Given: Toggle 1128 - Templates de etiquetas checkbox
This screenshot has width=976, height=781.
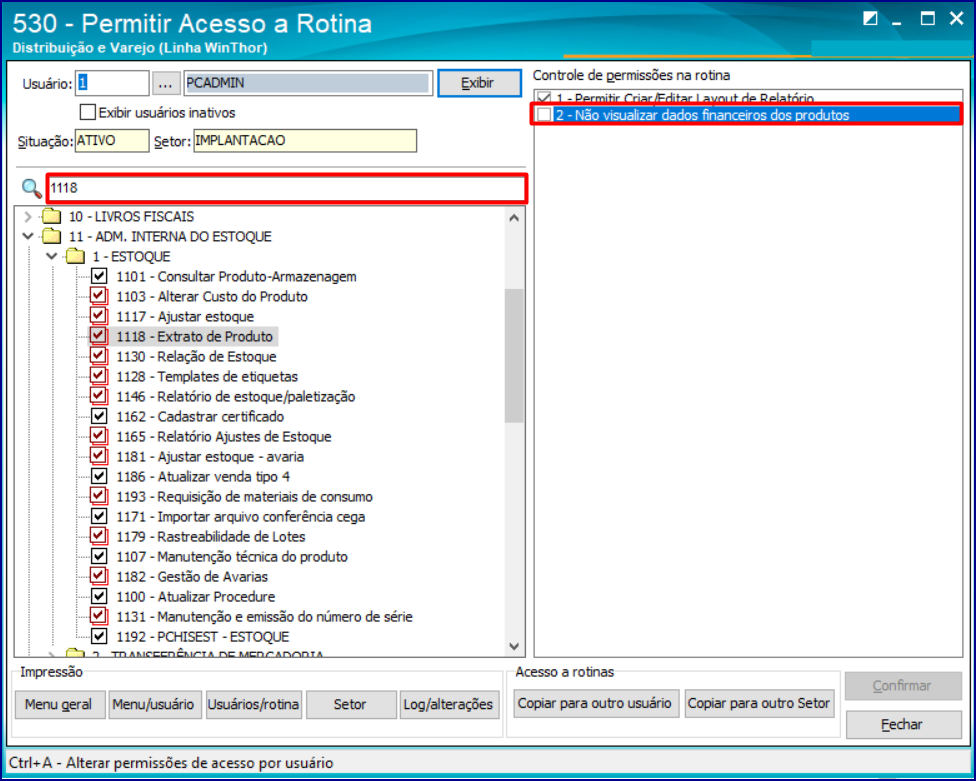Looking at the screenshot, I should tap(99, 376).
